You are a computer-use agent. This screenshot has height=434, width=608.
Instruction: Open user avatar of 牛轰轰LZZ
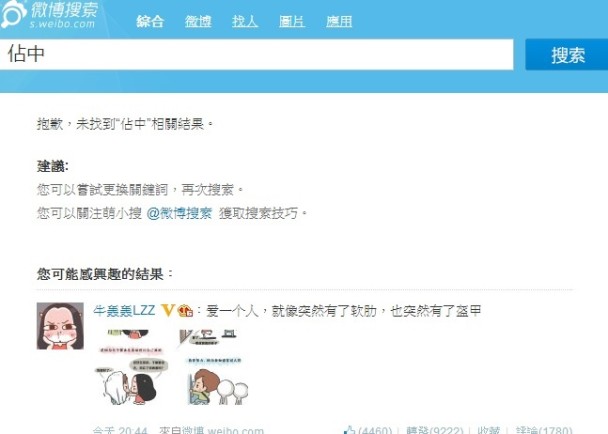point(60,326)
